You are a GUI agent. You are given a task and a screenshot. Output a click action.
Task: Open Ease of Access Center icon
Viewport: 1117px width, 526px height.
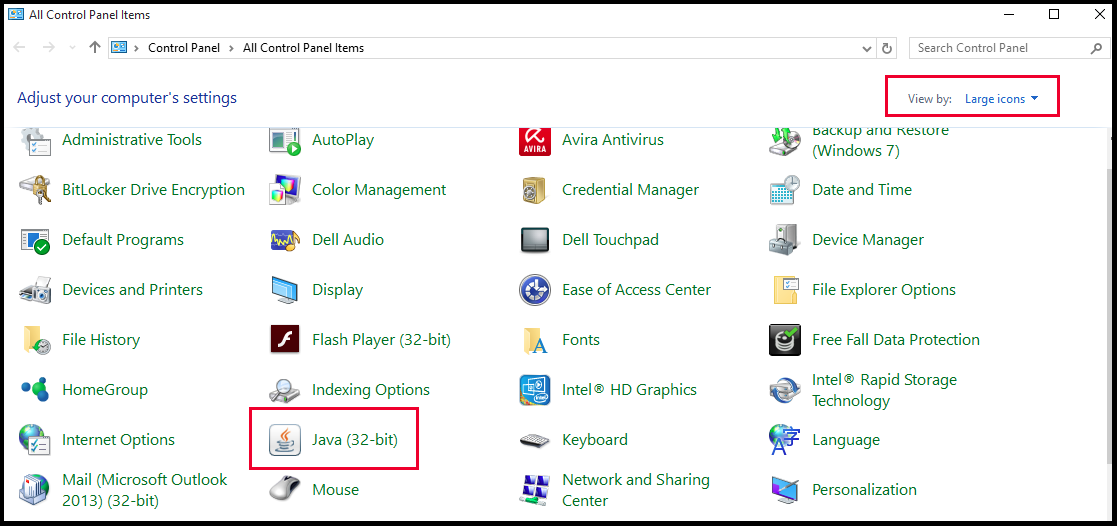click(535, 290)
